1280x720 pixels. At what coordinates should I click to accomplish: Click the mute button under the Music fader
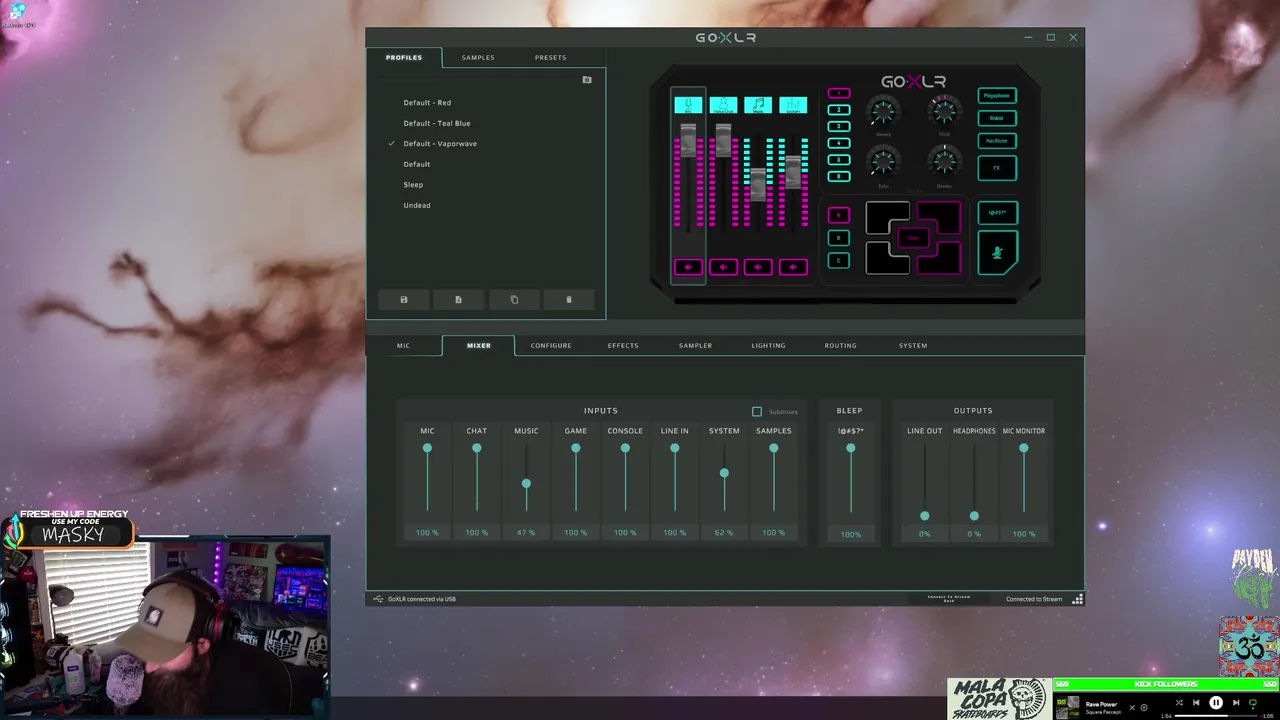point(758,267)
